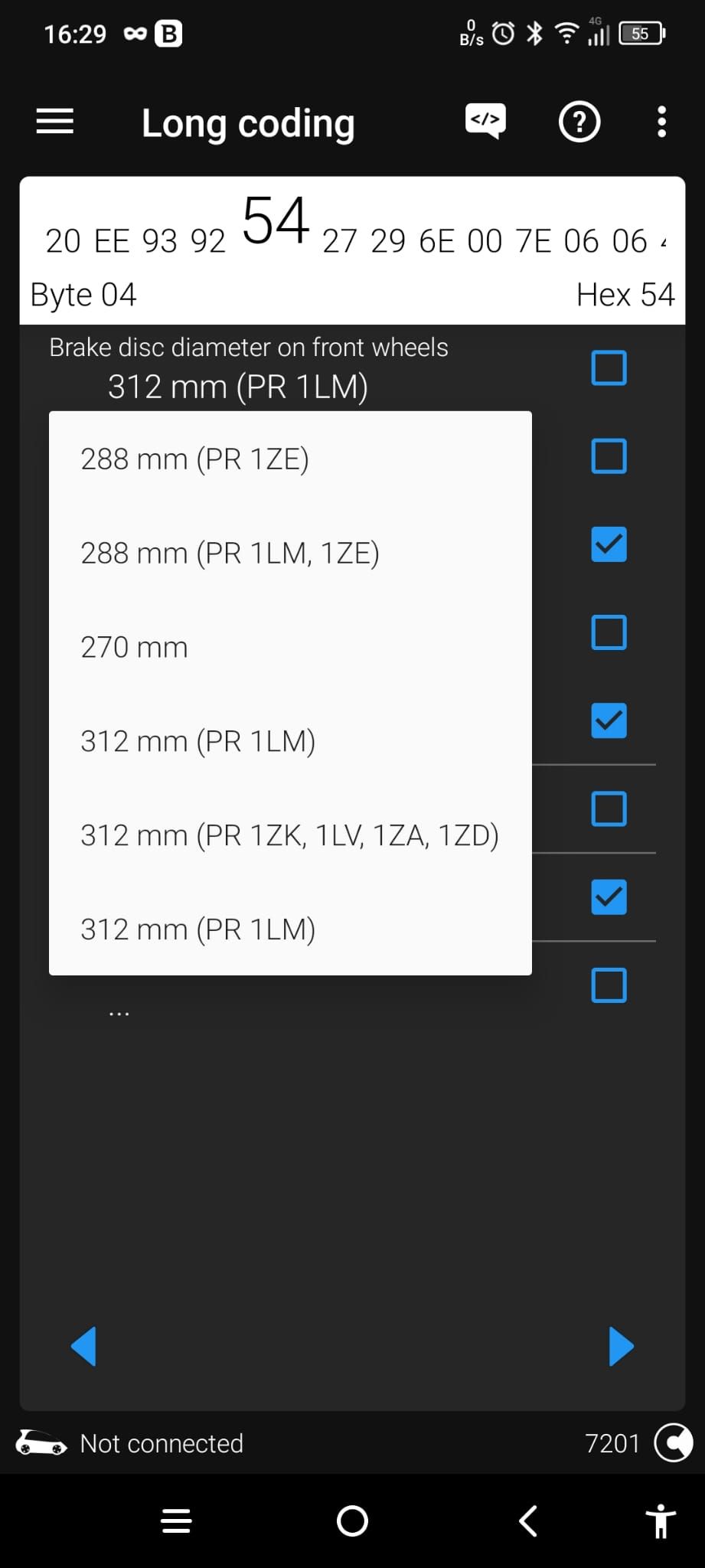
Task: Toggle the bottommost unchecked checkbox
Action: (x=609, y=985)
